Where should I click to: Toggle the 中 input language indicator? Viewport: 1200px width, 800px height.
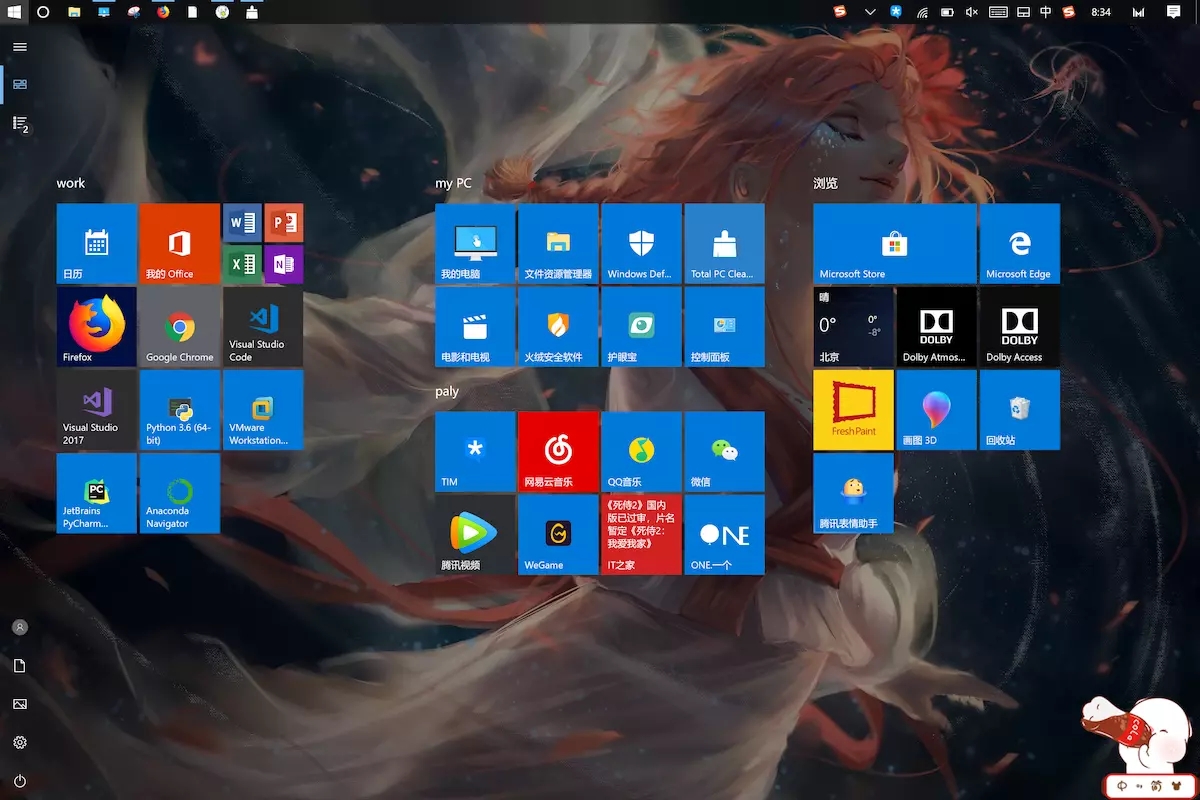[1045, 12]
